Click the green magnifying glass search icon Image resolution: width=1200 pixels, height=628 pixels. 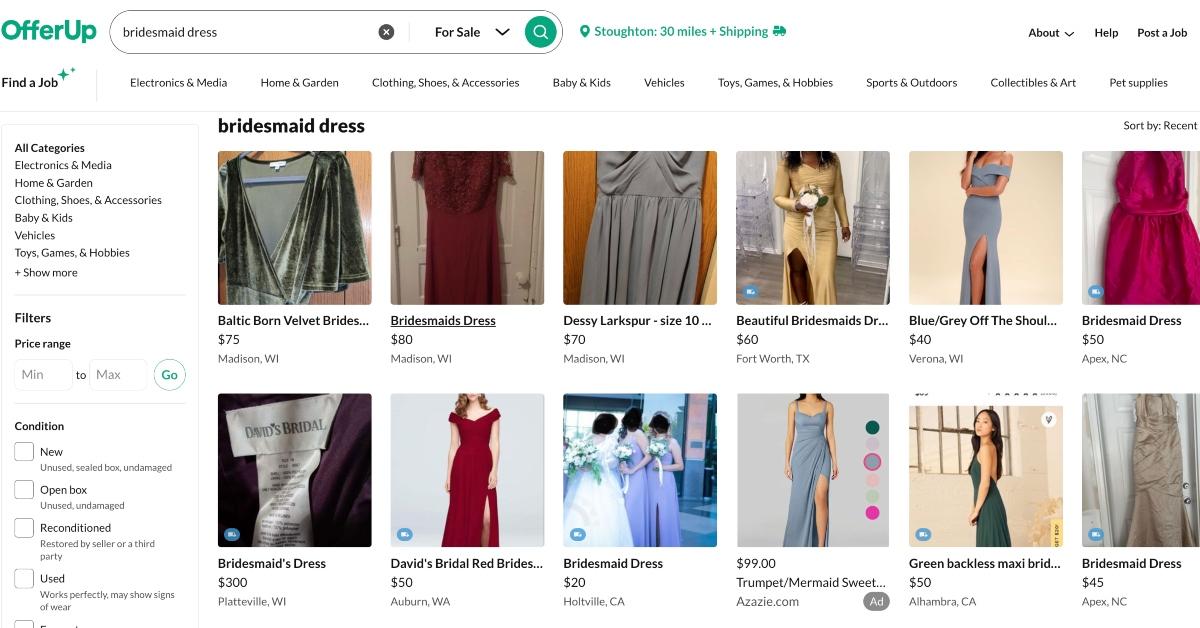click(540, 31)
